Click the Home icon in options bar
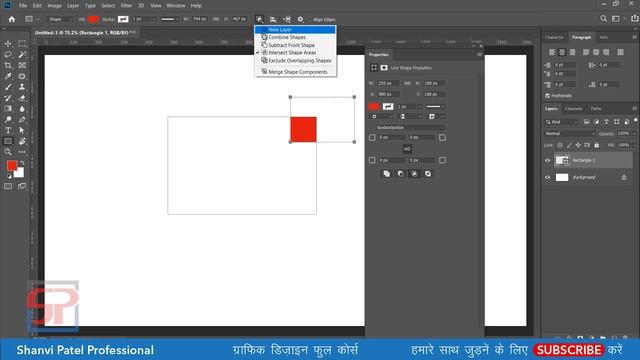This screenshot has height=360, width=640. click(x=12, y=19)
